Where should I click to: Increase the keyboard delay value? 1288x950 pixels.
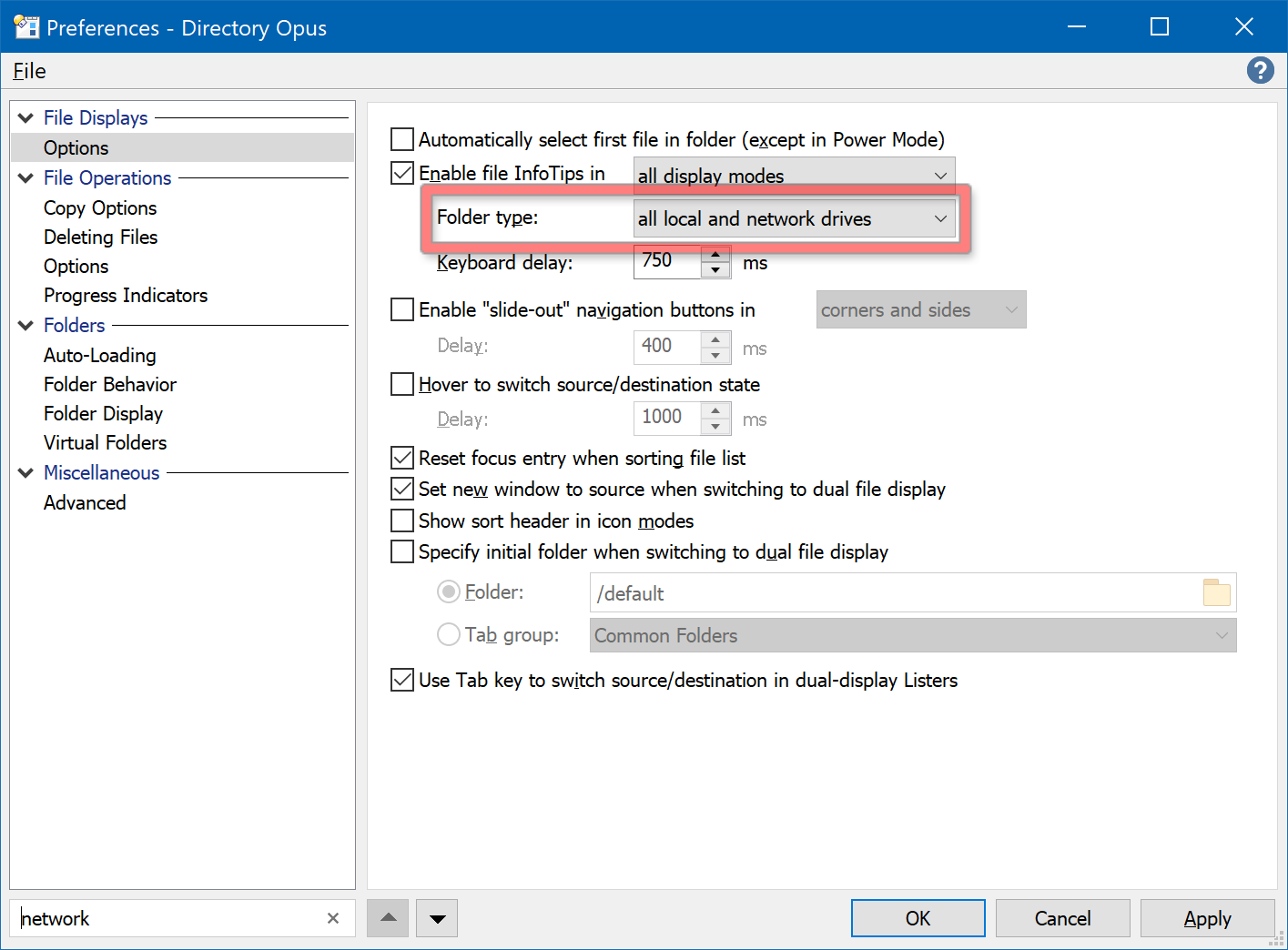715,254
